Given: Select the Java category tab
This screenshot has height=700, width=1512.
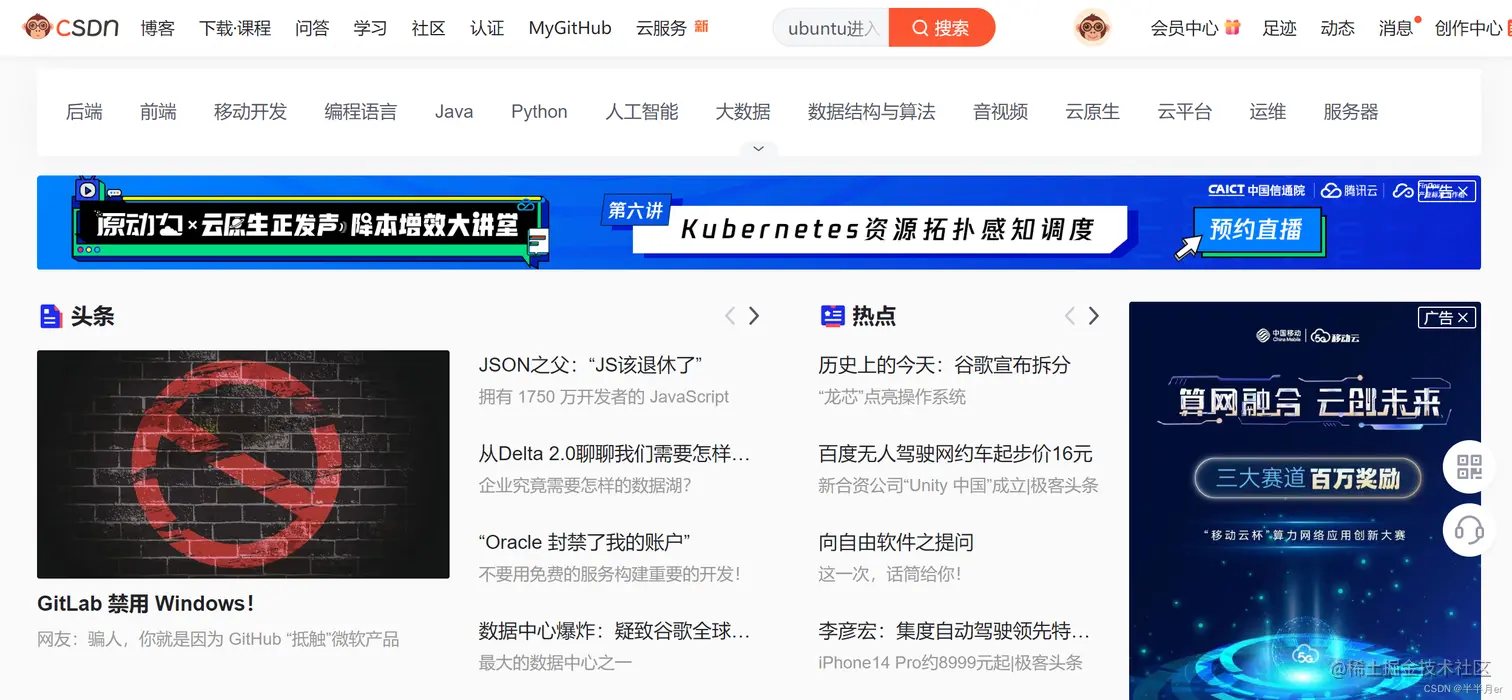Looking at the screenshot, I should (x=454, y=112).
